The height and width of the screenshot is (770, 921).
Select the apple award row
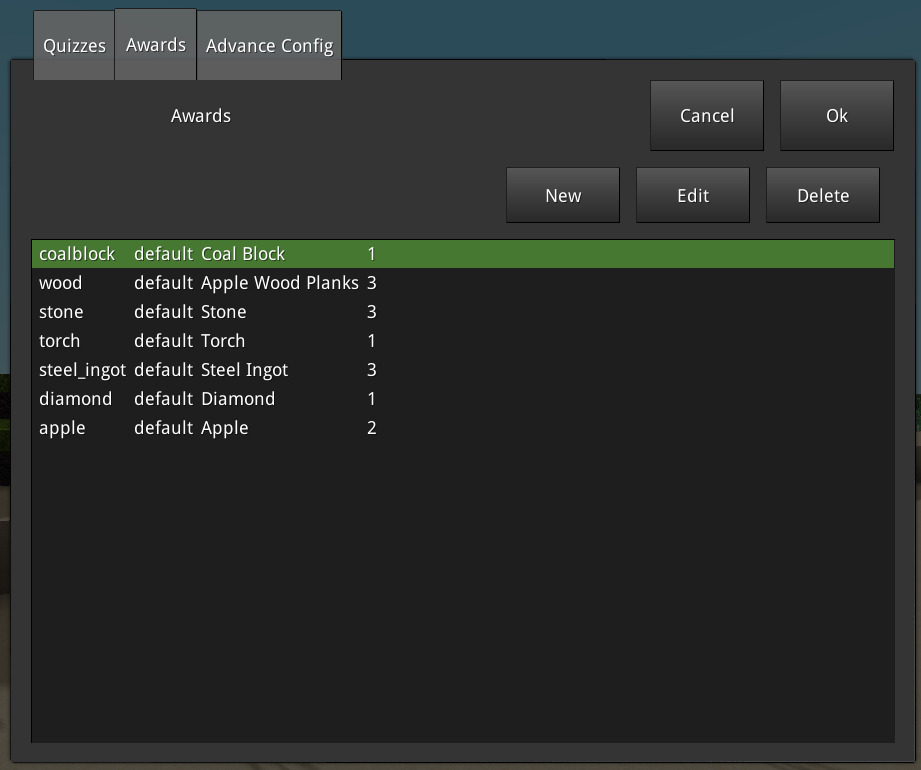[x=62, y=428]
